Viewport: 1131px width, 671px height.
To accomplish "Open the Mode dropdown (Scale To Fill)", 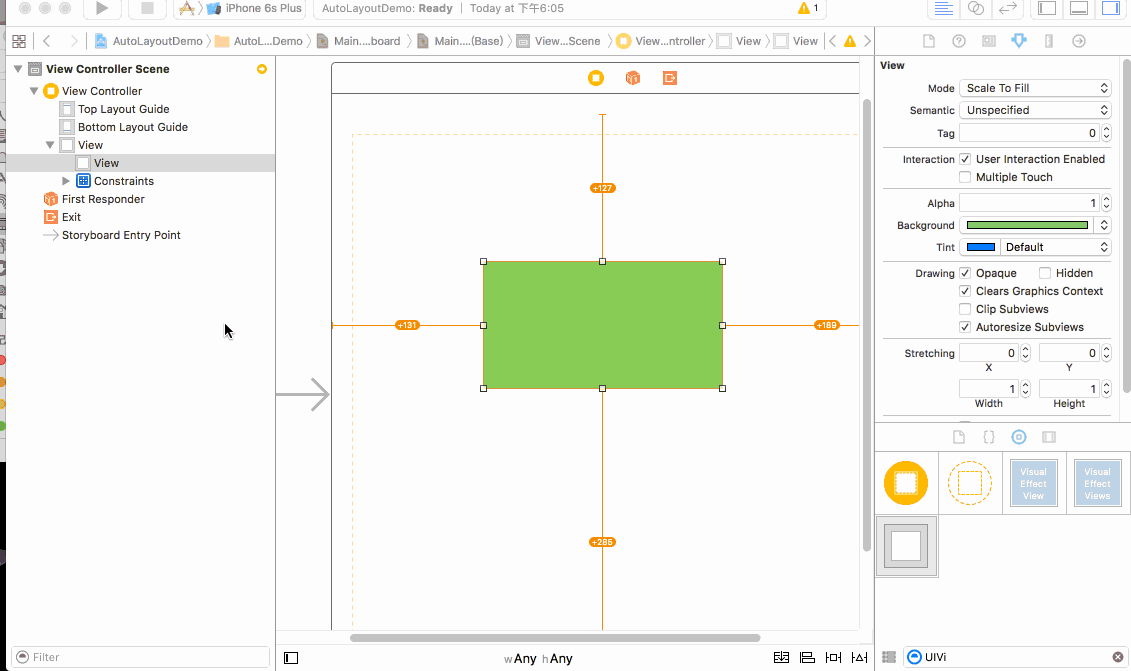I will 1035,88.
